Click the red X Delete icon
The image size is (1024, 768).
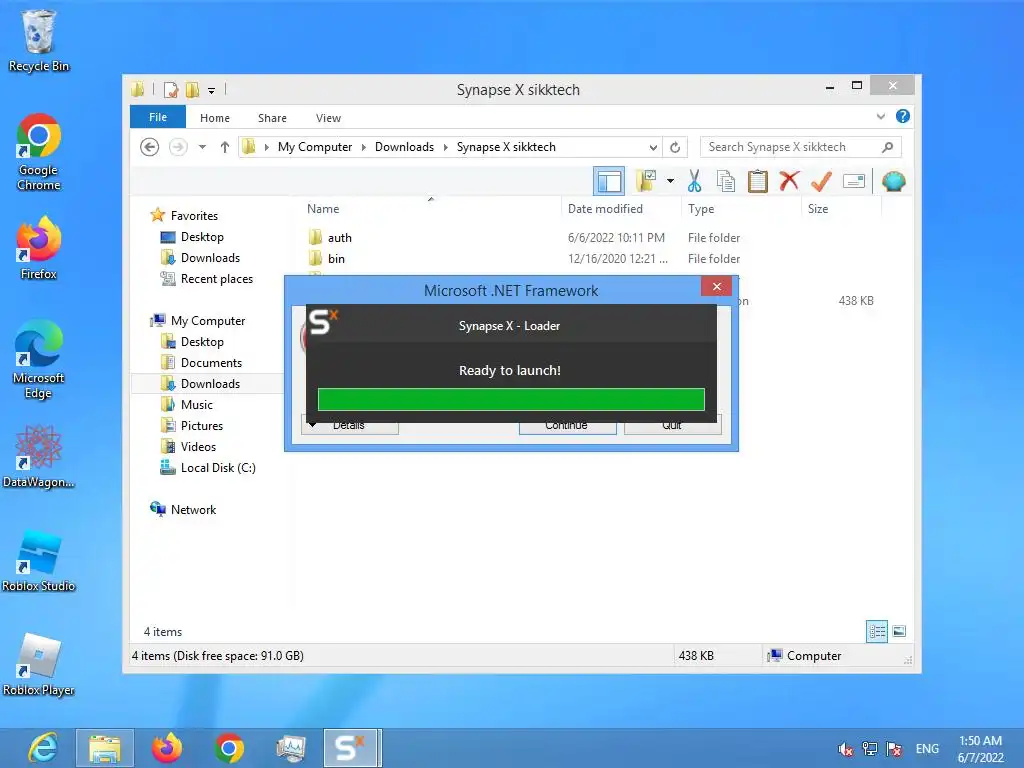pos(790,180)
